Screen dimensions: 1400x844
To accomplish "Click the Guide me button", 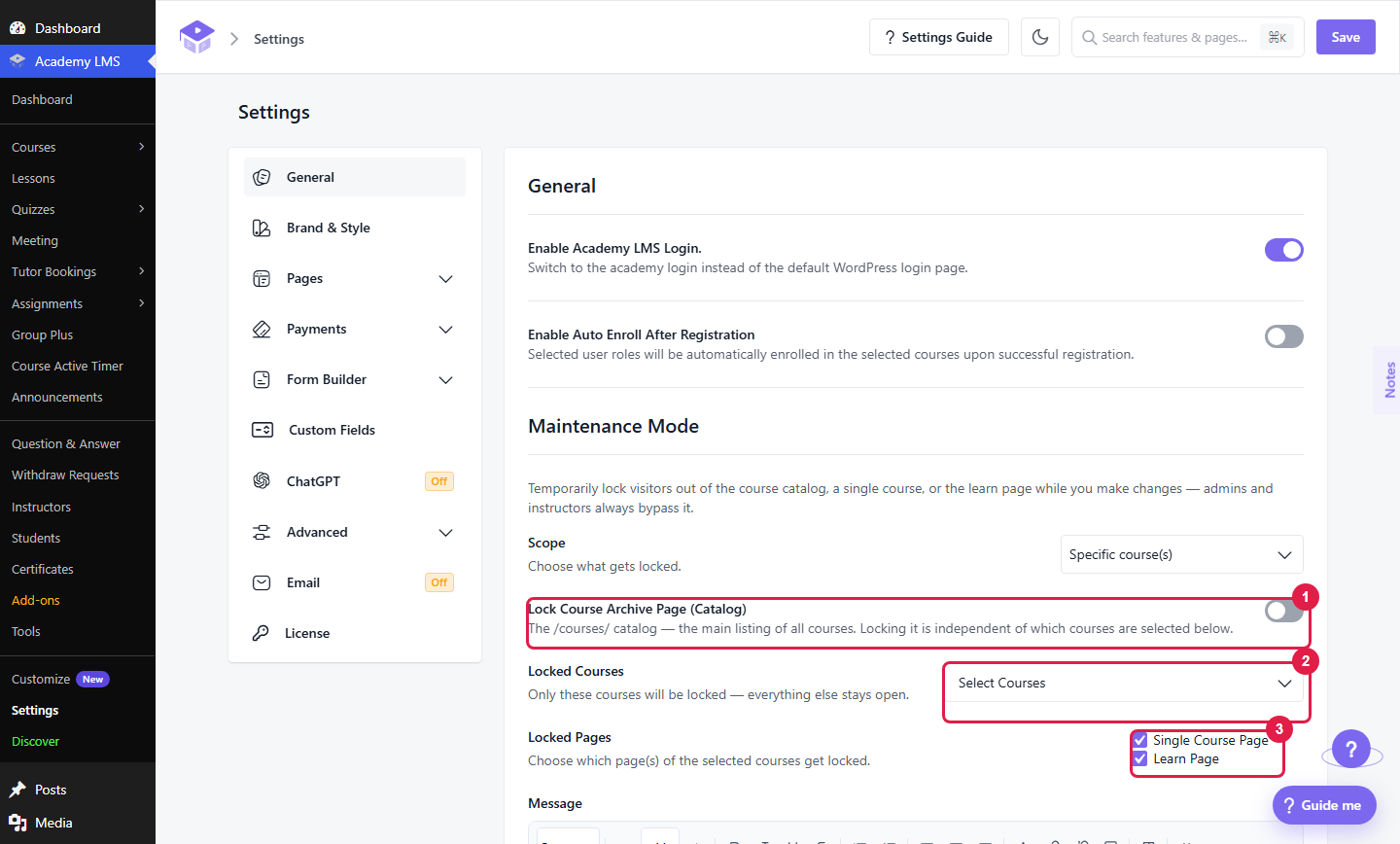I will [1324, 805].
